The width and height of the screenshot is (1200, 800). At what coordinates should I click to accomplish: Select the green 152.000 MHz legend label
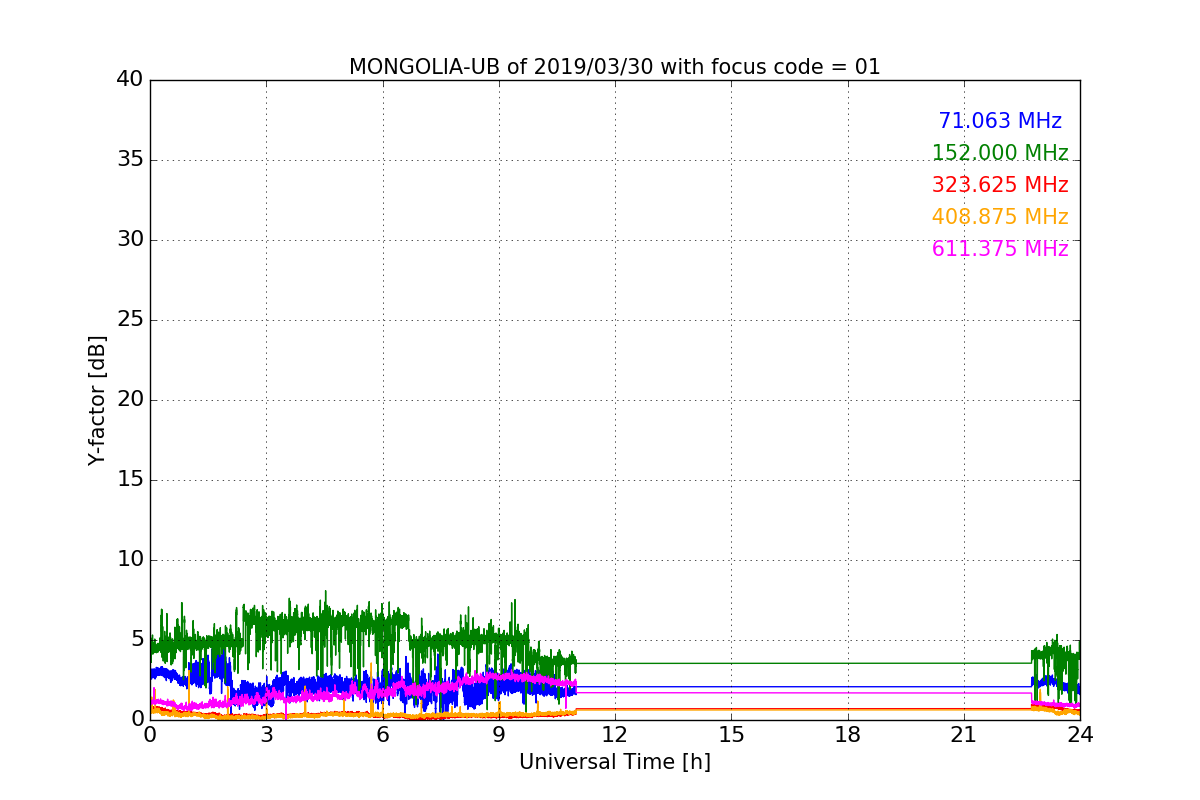[x=1000, y=153]
